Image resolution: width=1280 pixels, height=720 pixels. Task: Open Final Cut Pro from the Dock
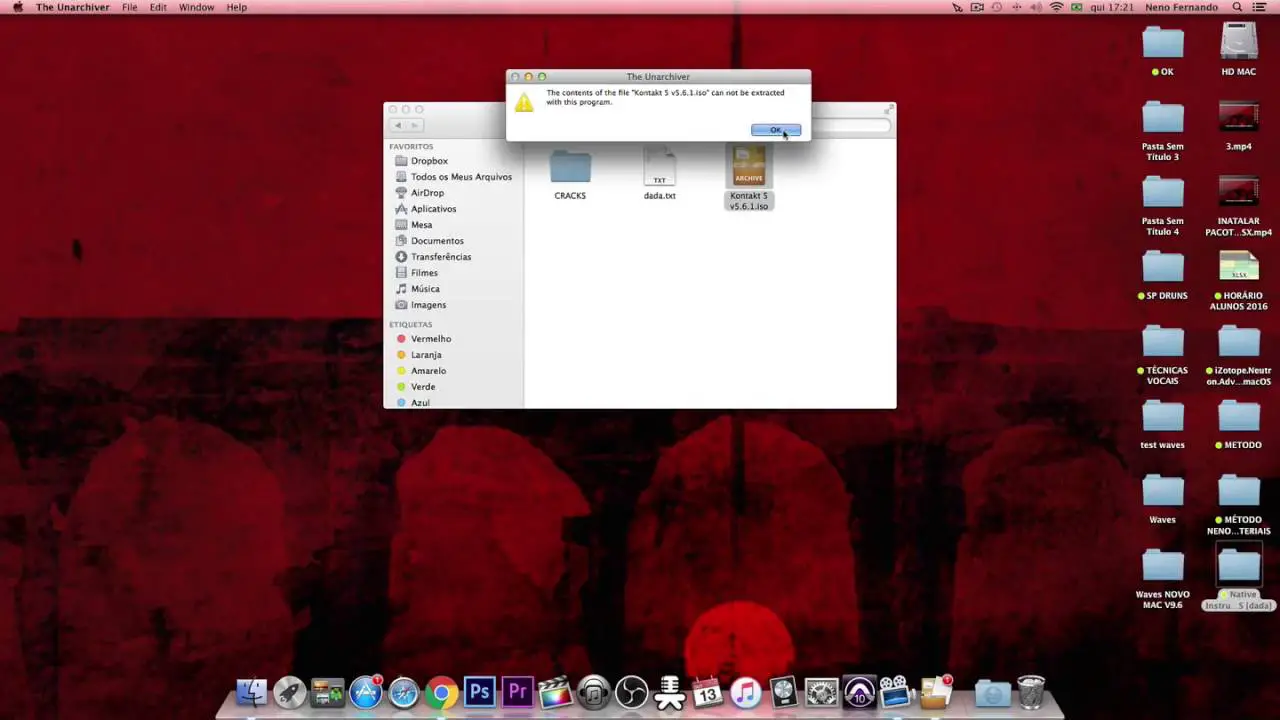click(x=555, y=692)
